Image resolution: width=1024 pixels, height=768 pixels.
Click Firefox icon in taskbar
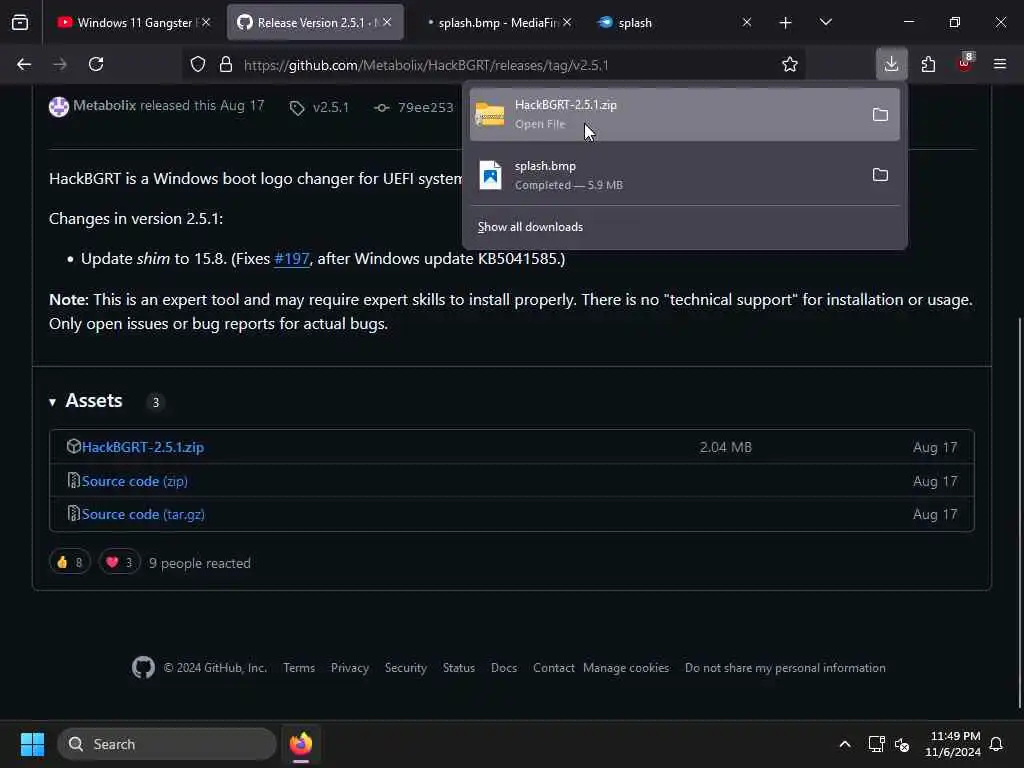pos(301,744)
